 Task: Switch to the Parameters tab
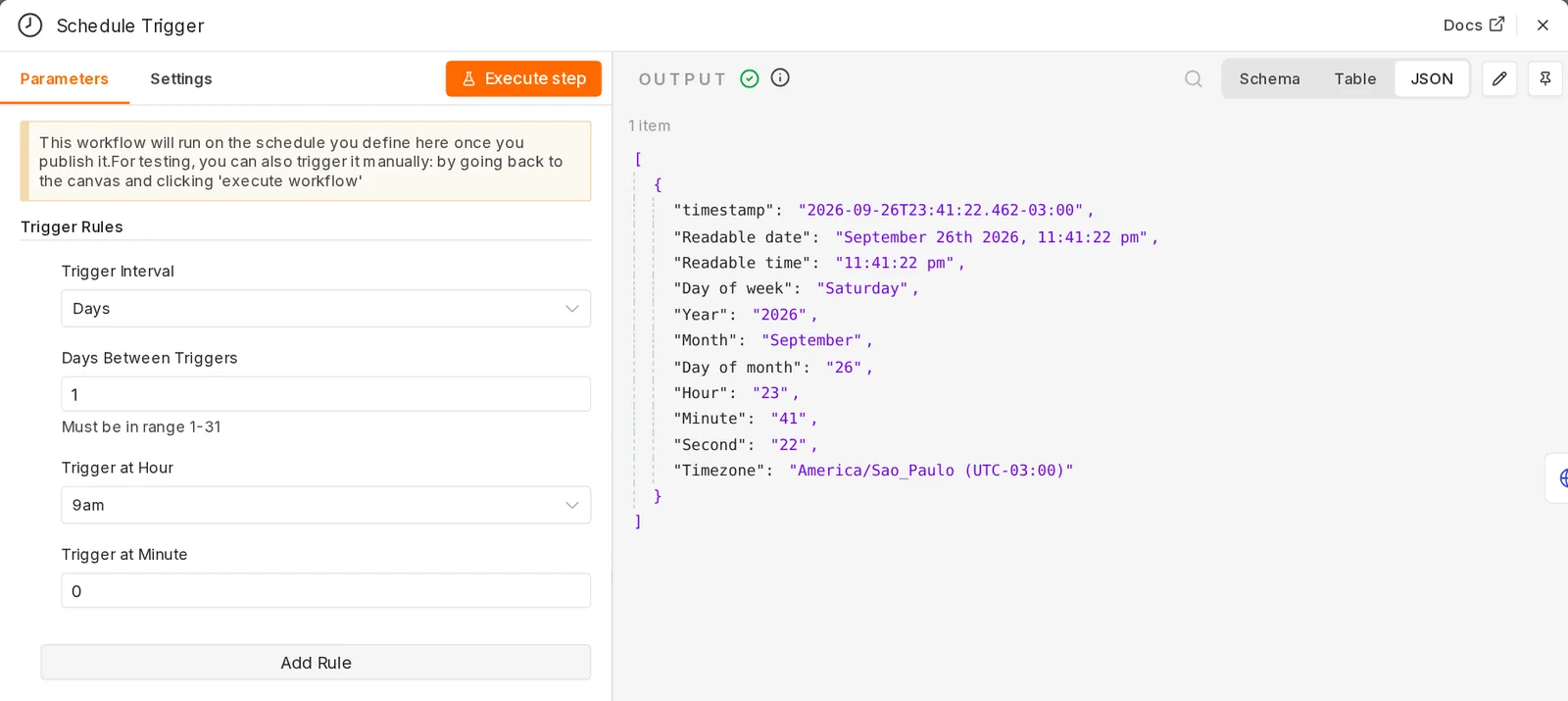[64, 78]
